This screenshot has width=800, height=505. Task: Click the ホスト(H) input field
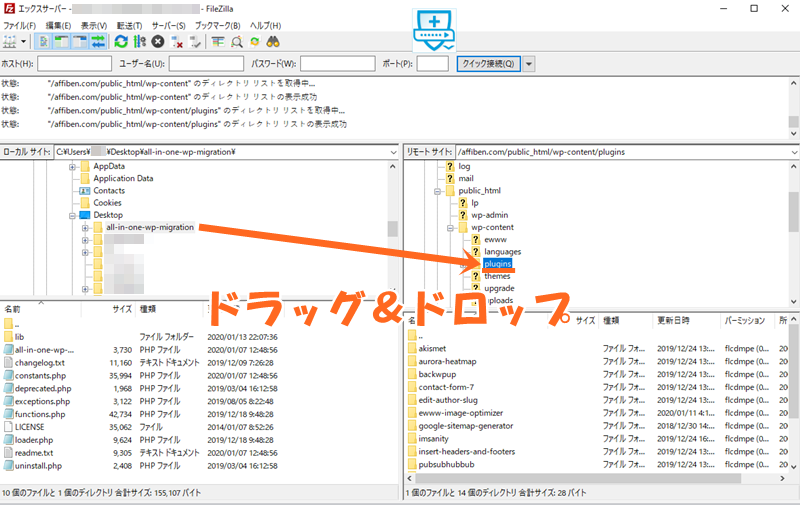pyautogui.click(x=74, y=64)
